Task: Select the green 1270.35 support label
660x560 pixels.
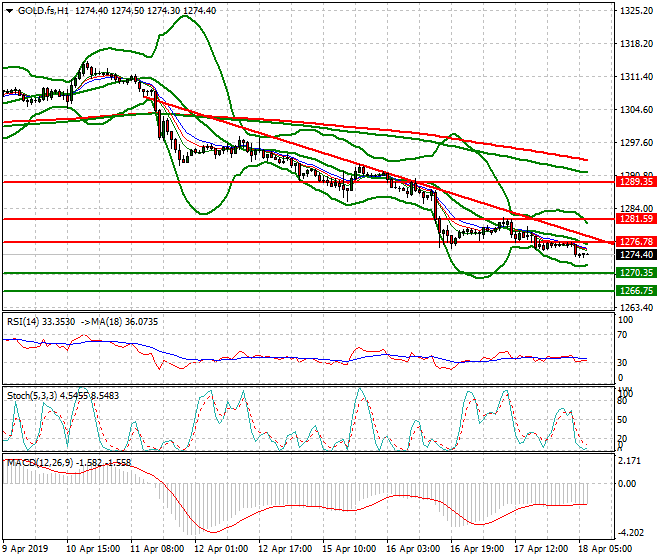Action: (635, 272)
